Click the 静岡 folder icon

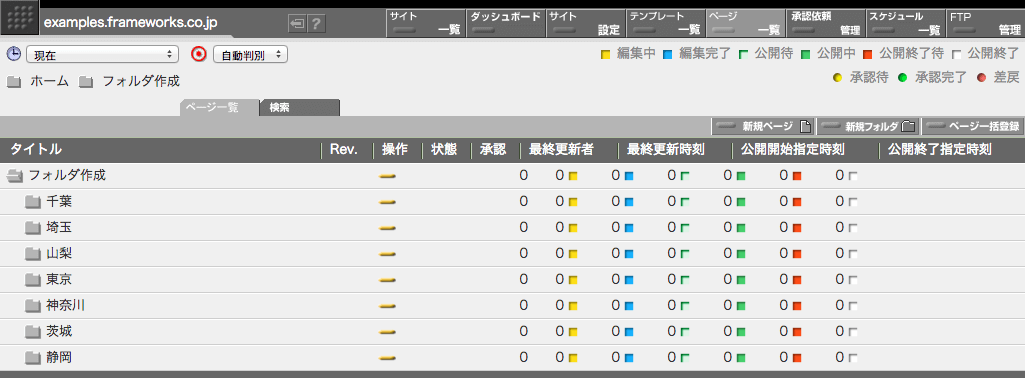click(33, 358)
